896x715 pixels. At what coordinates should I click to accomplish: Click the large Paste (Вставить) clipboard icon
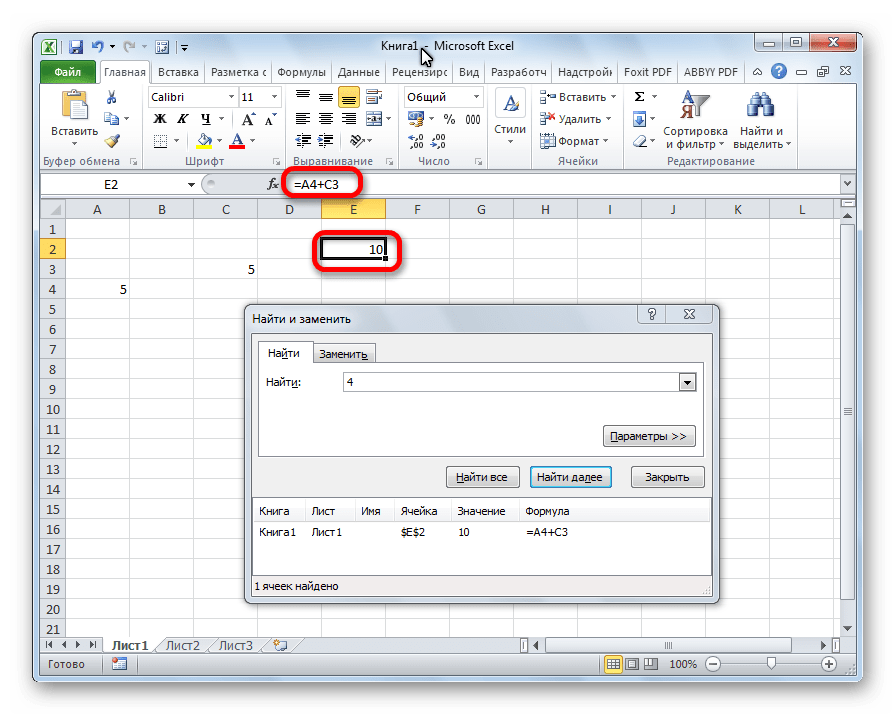74,106
